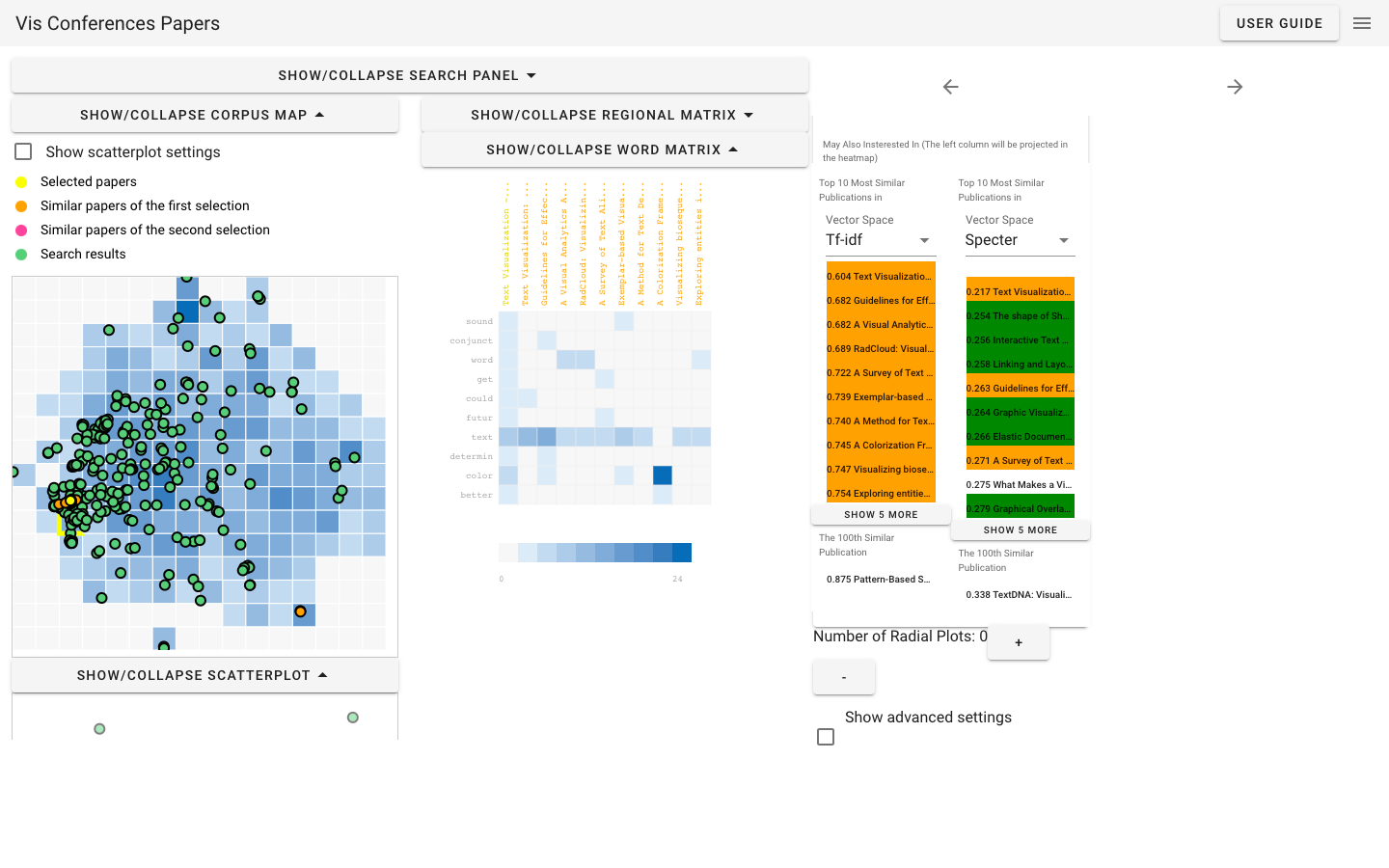Select '0.264 Graphic Visualiz...' publication
The image size is (1389, 868).
point(1021,413)
